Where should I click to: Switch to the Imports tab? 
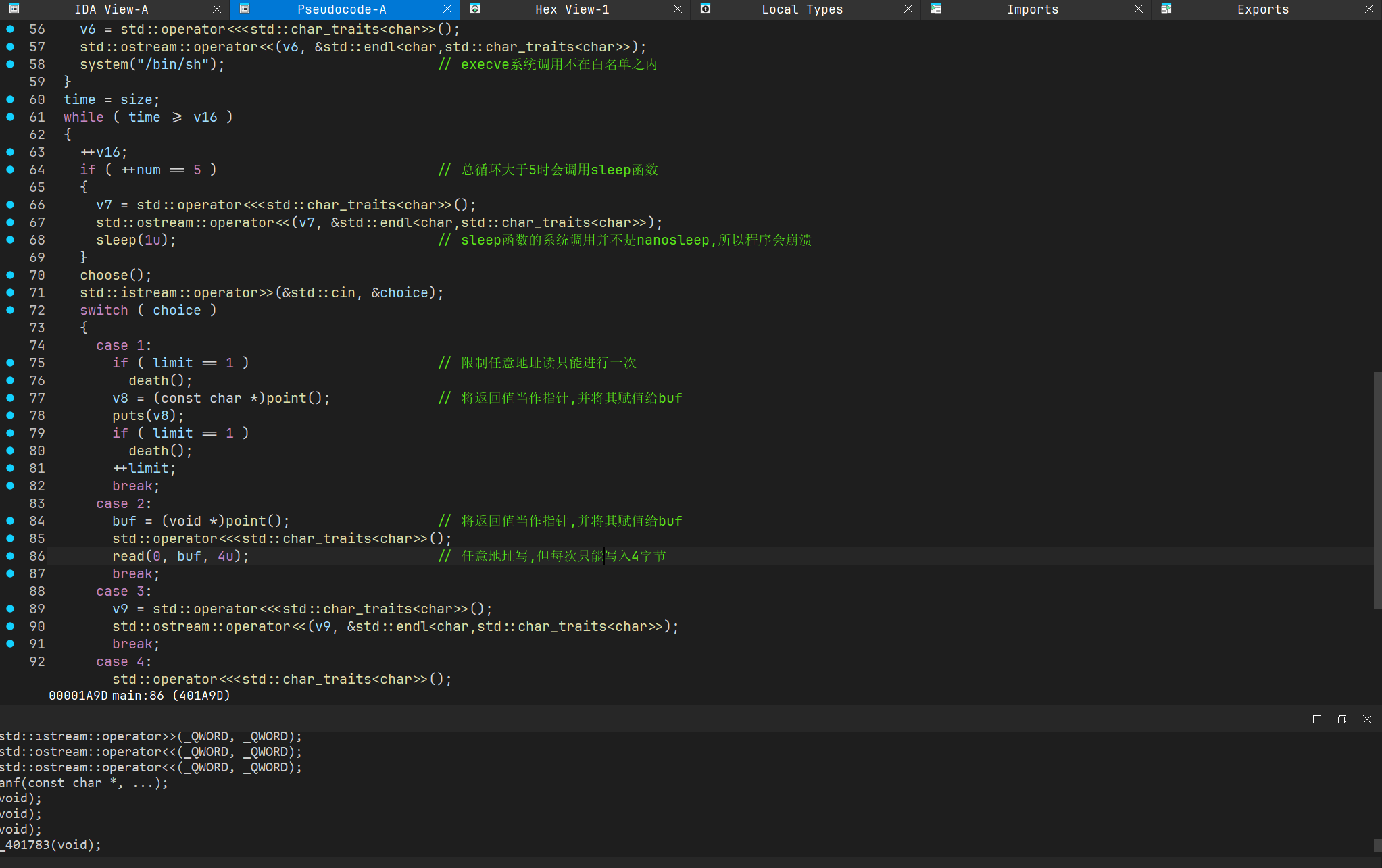[x=1033, y=9]
